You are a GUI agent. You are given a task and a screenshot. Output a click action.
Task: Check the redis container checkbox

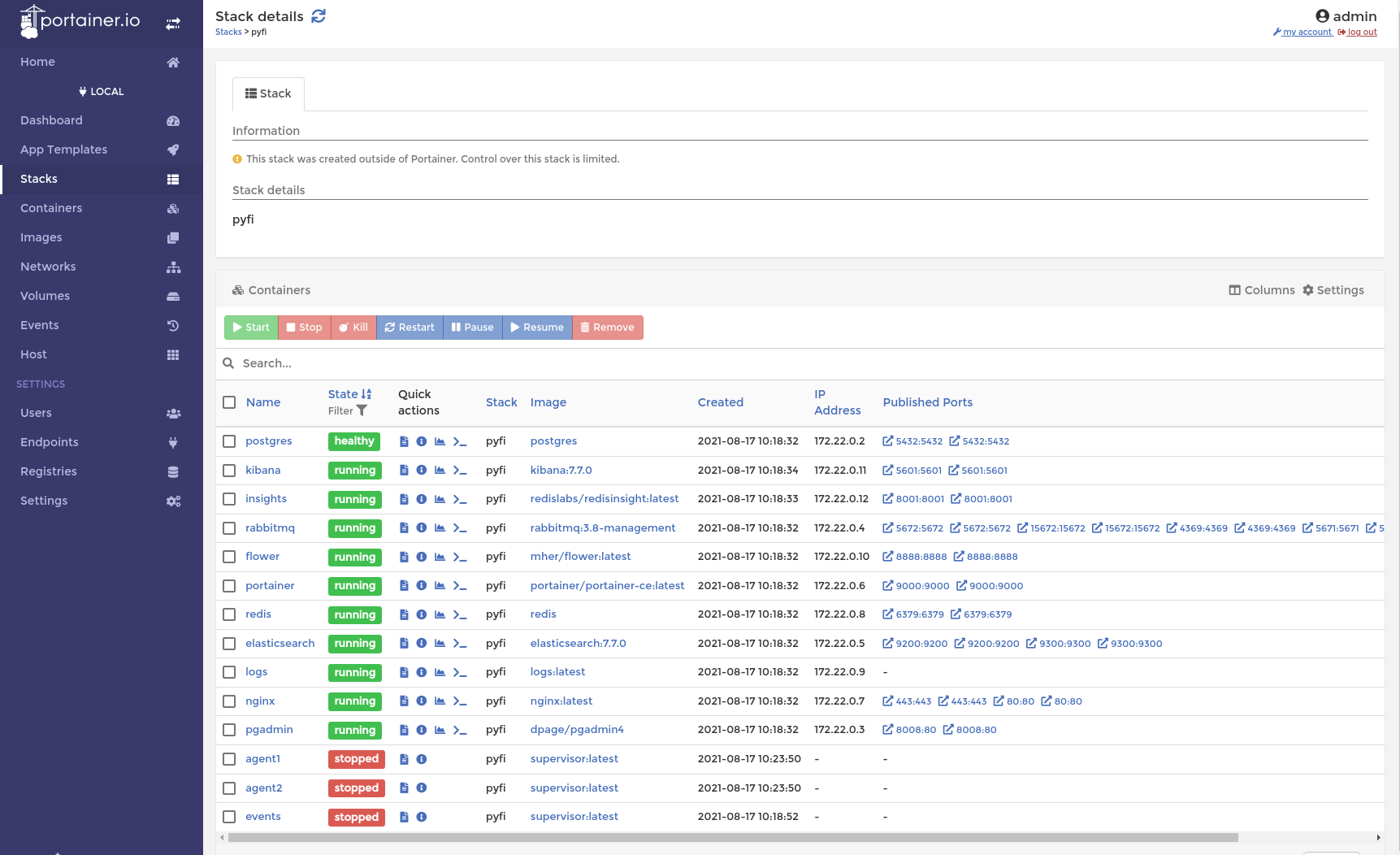pyautogui.click(x=229, y=614)
